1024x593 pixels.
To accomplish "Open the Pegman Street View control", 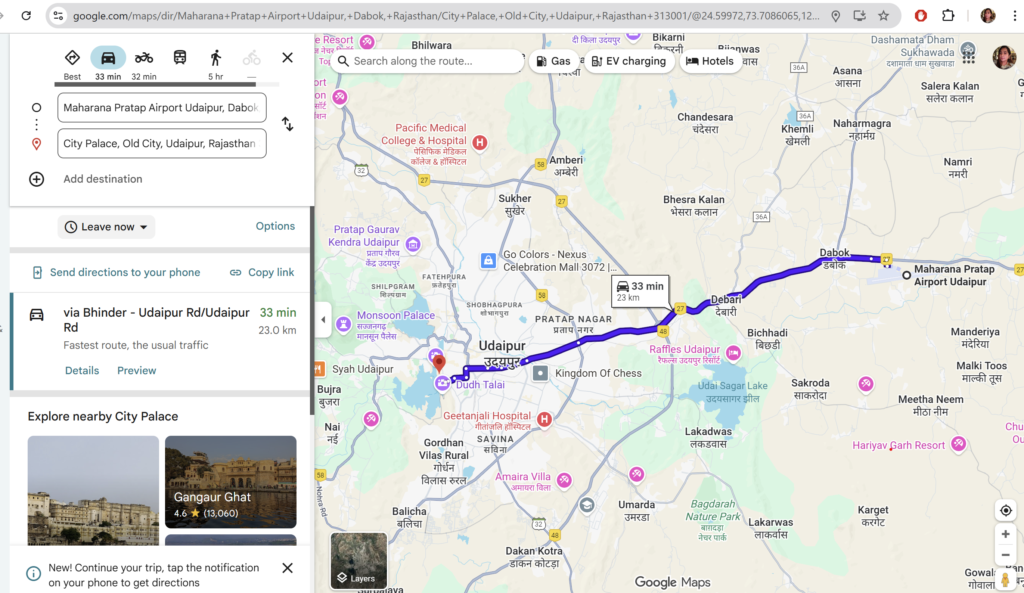I will coord(1005,580).
